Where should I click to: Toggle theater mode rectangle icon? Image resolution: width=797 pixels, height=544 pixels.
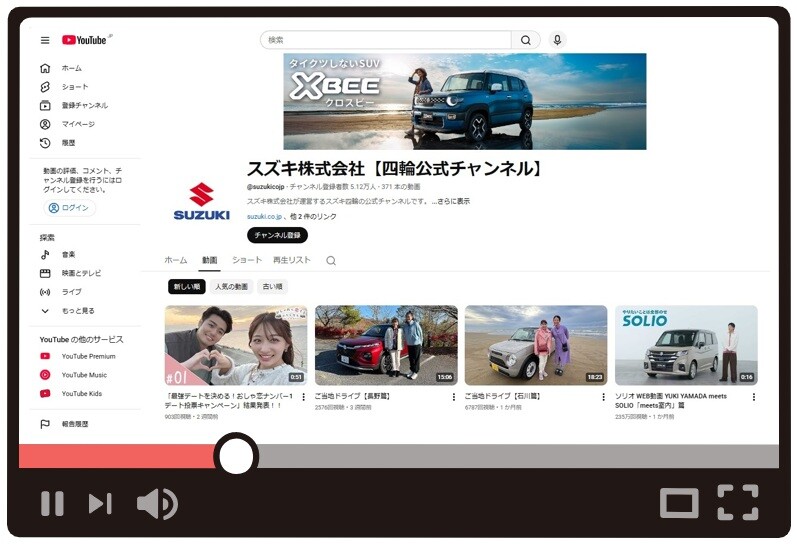(679, 502)
